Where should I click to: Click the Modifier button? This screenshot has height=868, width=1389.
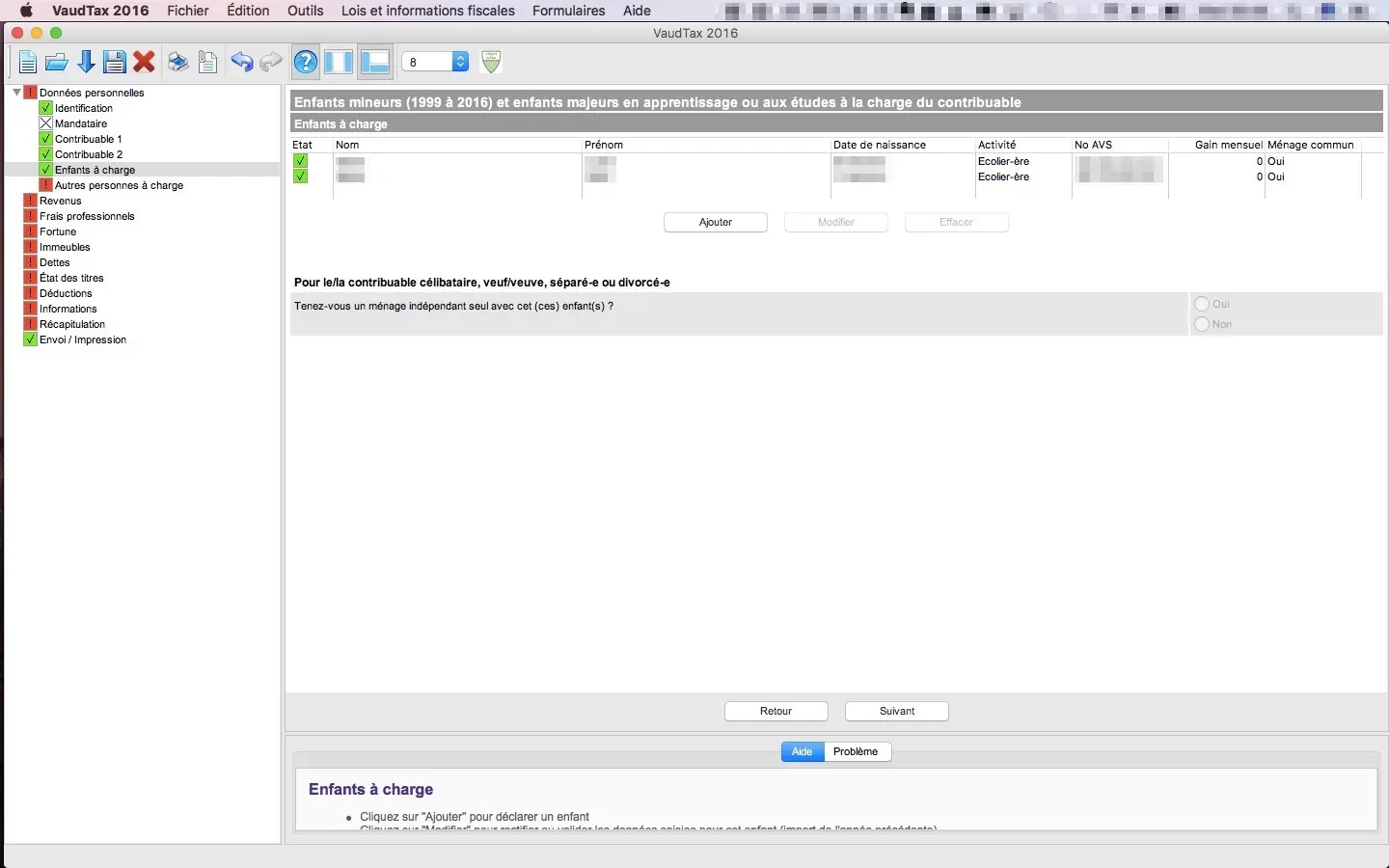coord(836,222)
